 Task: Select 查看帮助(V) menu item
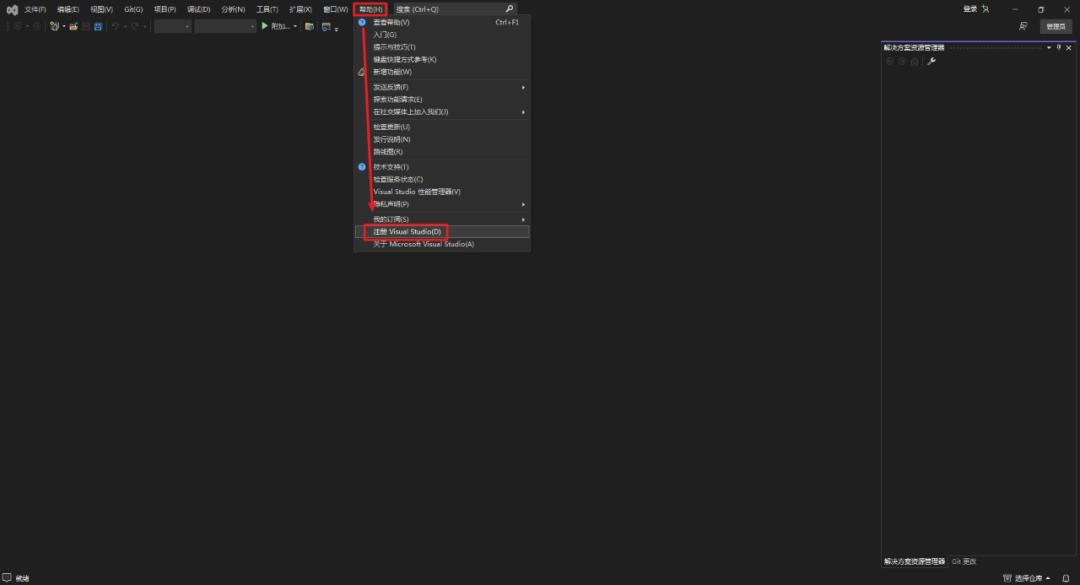coord(442,22)
